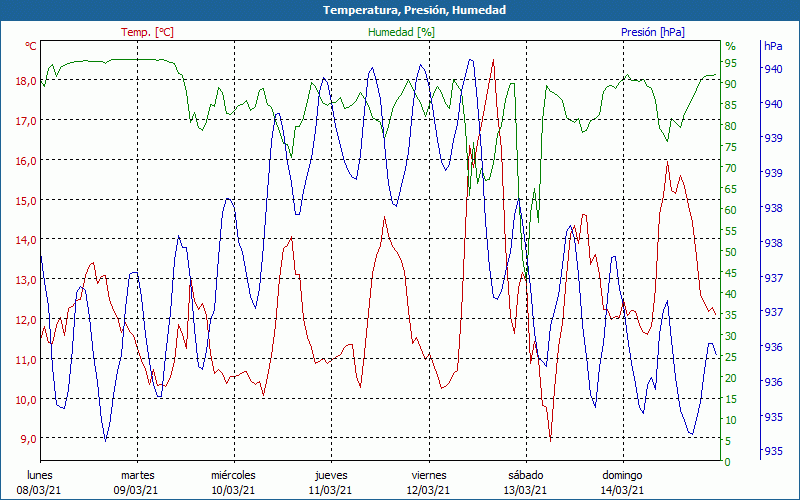Click the "55" humidity axis value
Viewport: 800px width, 500px height.
coord(731,231)
